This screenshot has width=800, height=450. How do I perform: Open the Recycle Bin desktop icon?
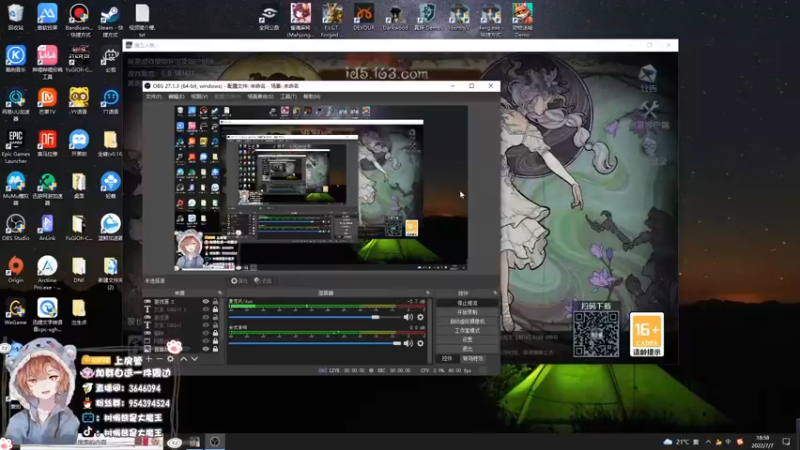[x=15, y=17]
